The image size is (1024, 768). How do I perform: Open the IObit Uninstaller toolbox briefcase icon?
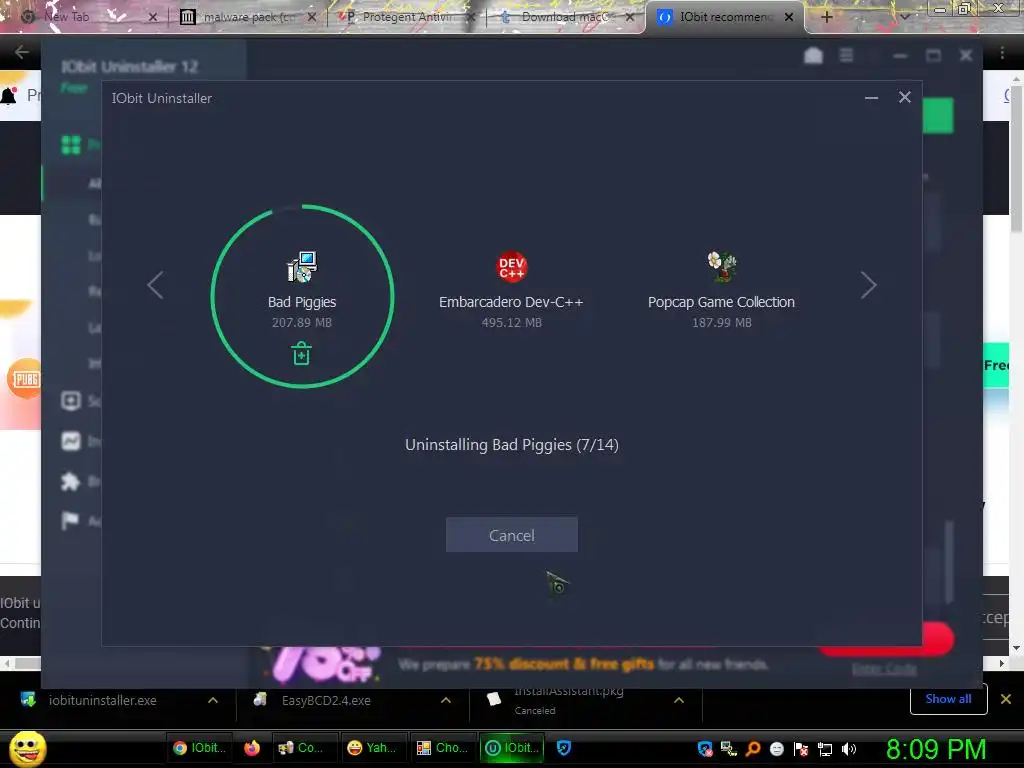[x=813, y=56]
